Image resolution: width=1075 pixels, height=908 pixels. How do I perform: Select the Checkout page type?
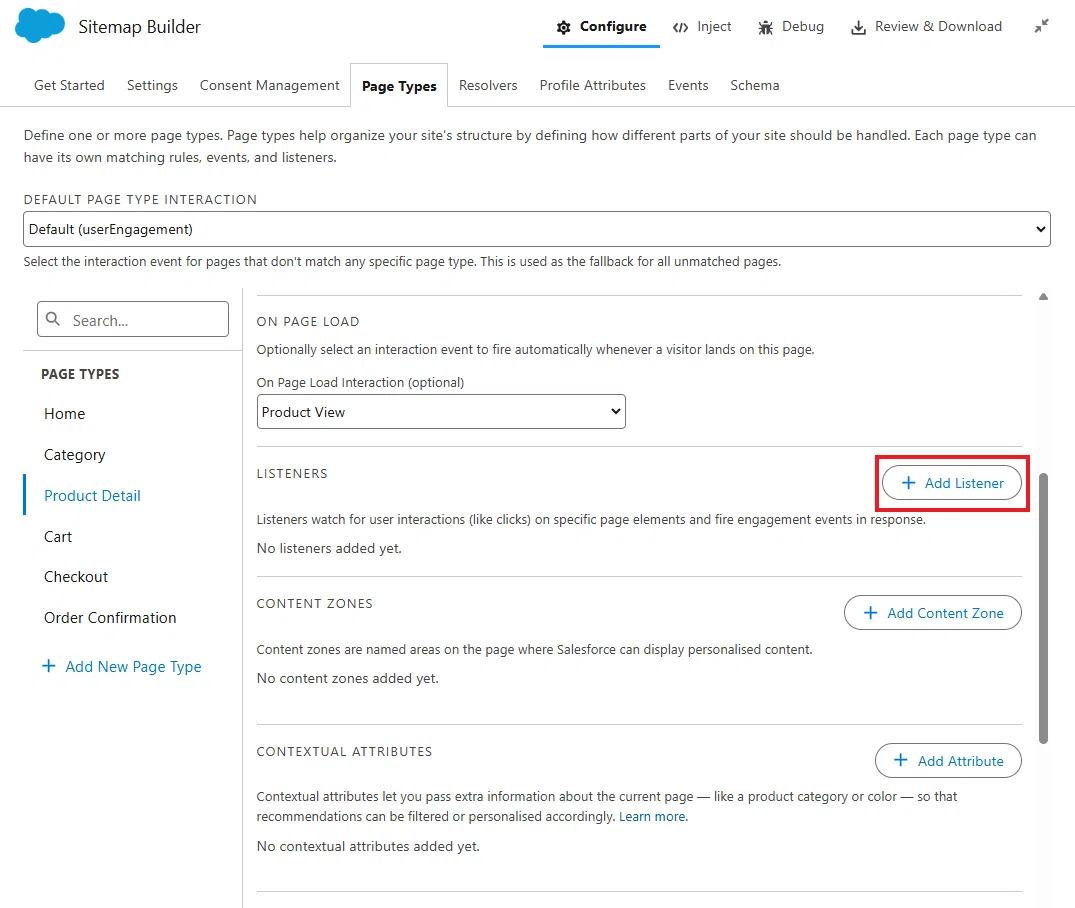(76, 577)
